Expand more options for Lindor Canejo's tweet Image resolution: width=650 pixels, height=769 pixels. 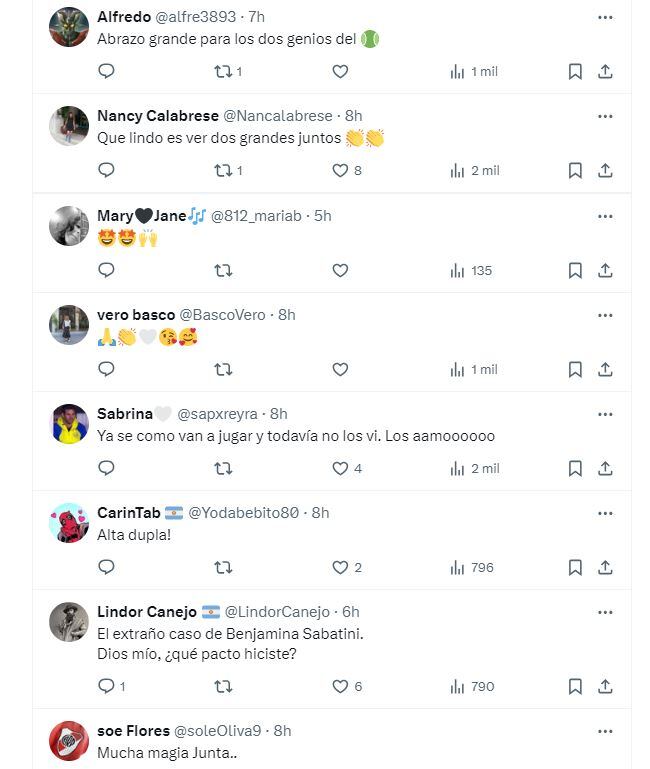click(605, 612)
